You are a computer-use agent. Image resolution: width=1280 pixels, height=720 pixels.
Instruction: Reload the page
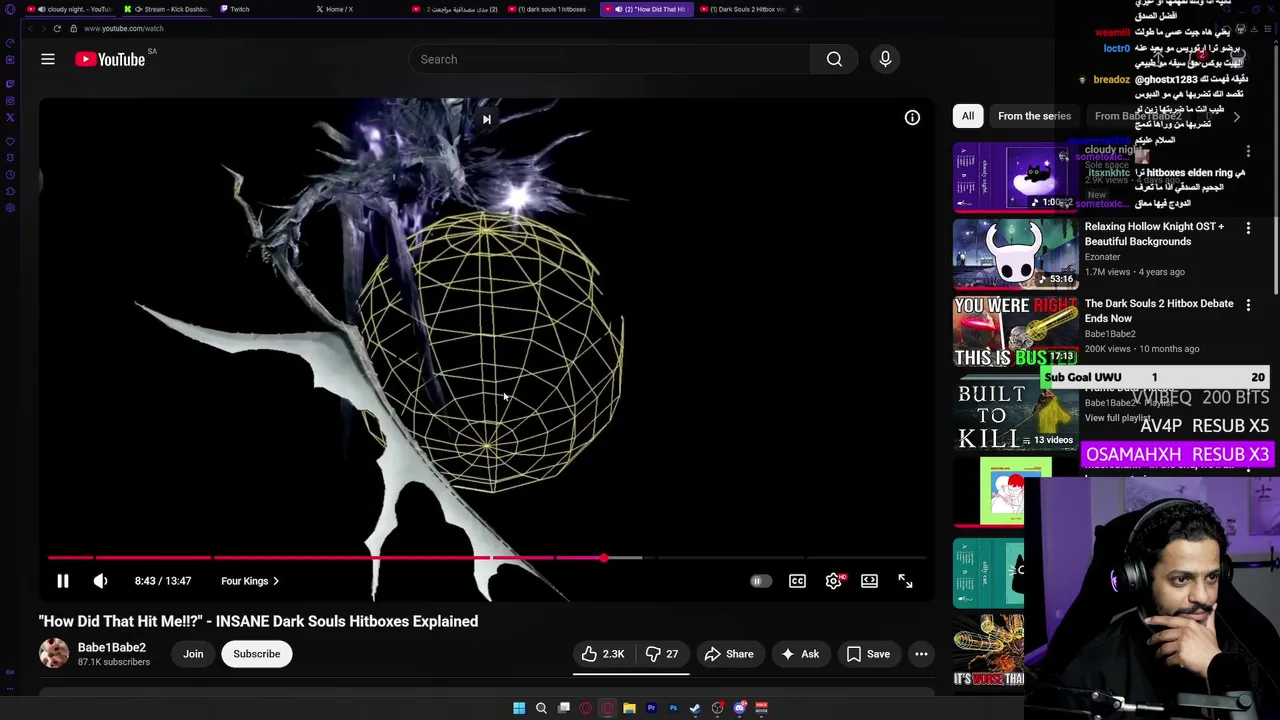pyautogui.click(x=57, y=28)
